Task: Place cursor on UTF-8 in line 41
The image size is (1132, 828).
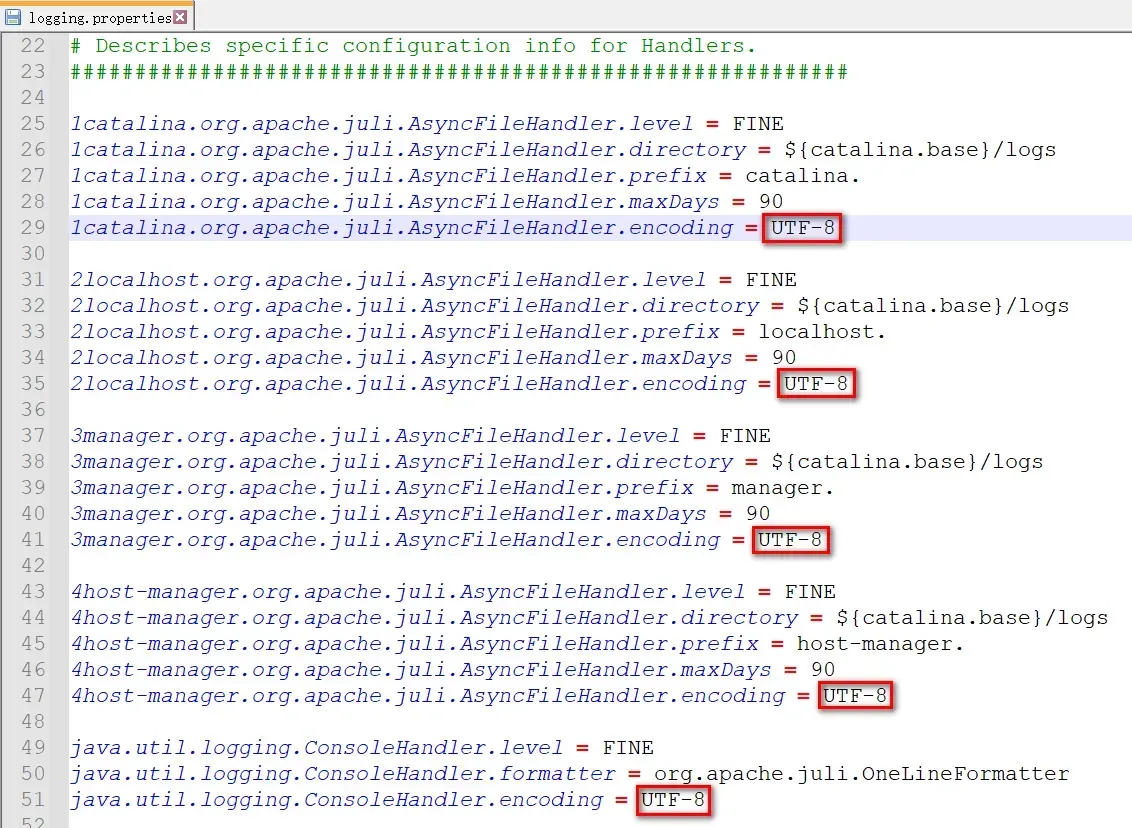Action: coord(790,540)
